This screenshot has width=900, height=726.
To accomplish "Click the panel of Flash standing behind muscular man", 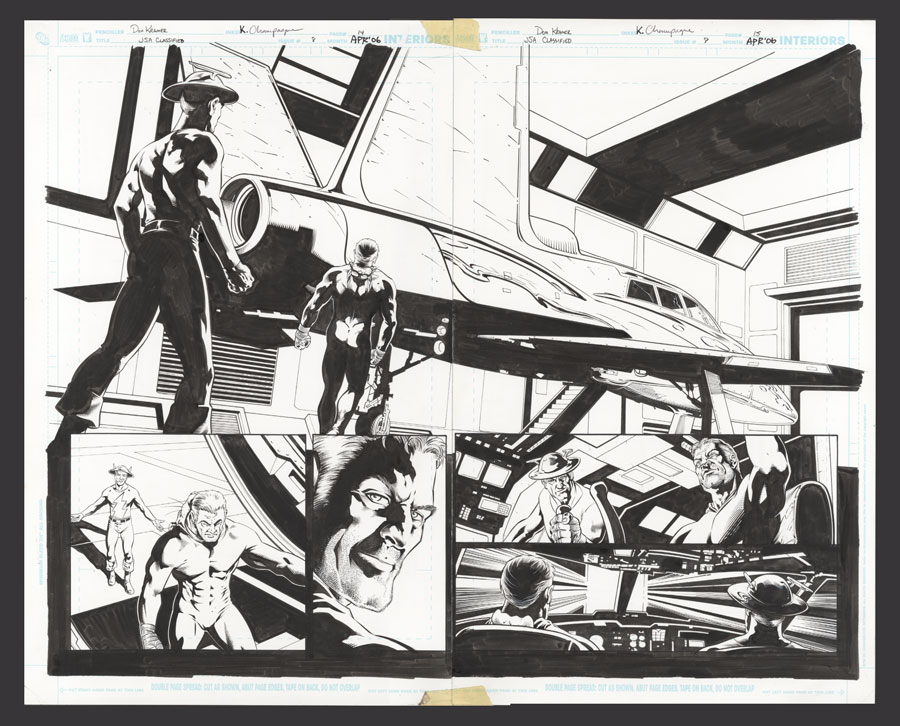I will [188, 542].
